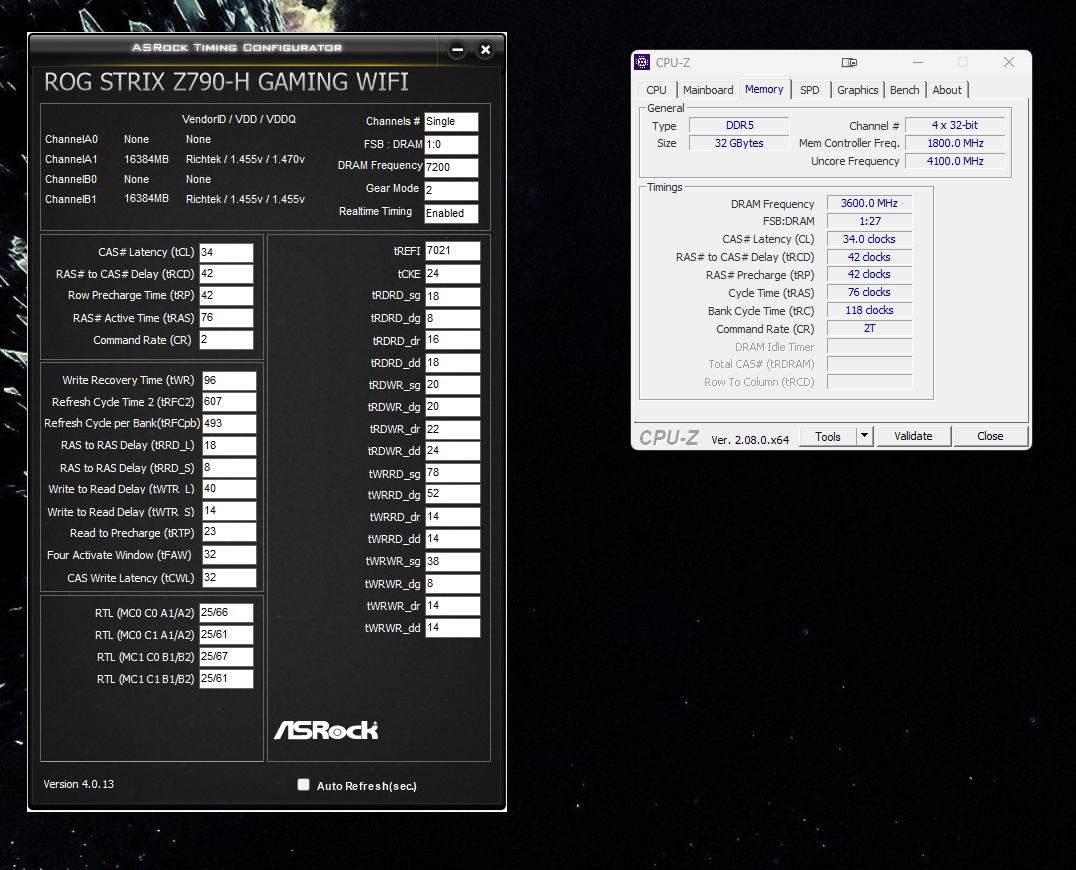Open the Mainboard tab in CPU-Z
This screenshot has width=1076, height=870.
(x=707, y=90)
